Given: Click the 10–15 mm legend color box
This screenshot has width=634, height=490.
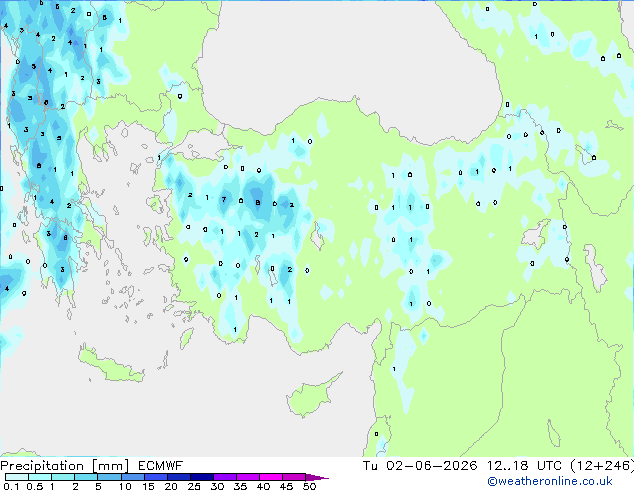Looking at the screenshot, I should (133, 477).
